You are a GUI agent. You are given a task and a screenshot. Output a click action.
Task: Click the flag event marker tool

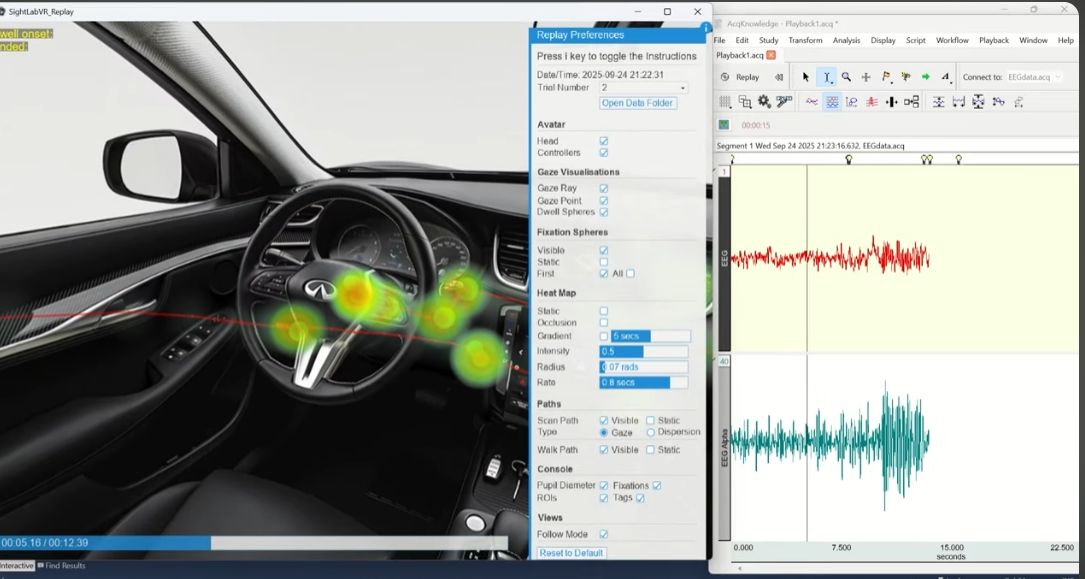(x=886, y=77)
